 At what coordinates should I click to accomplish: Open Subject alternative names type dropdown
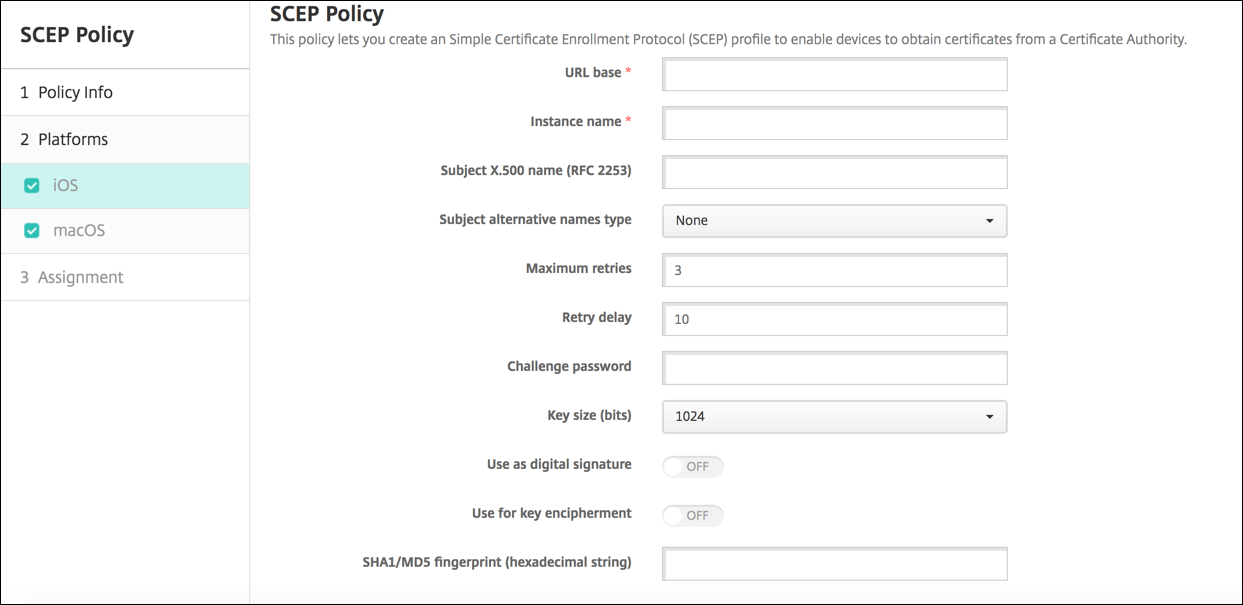pos(833,221)
